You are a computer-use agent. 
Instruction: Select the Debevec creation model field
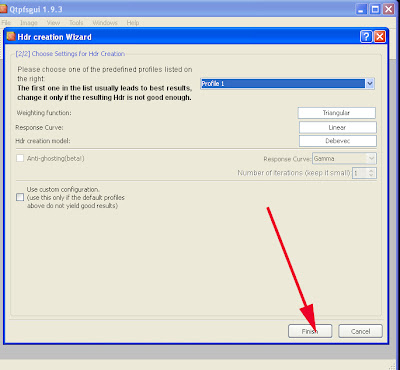(x=338, y=141)
